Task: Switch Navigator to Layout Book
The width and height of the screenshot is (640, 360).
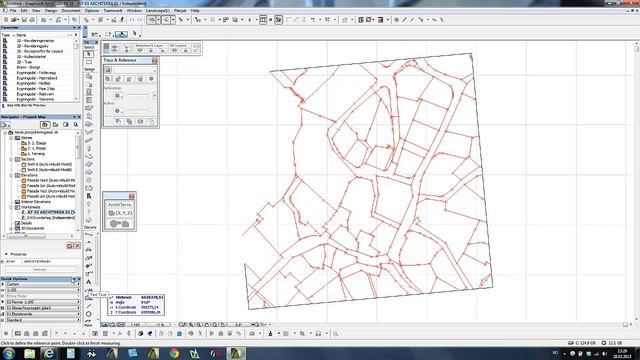Action: click(66, 124)
